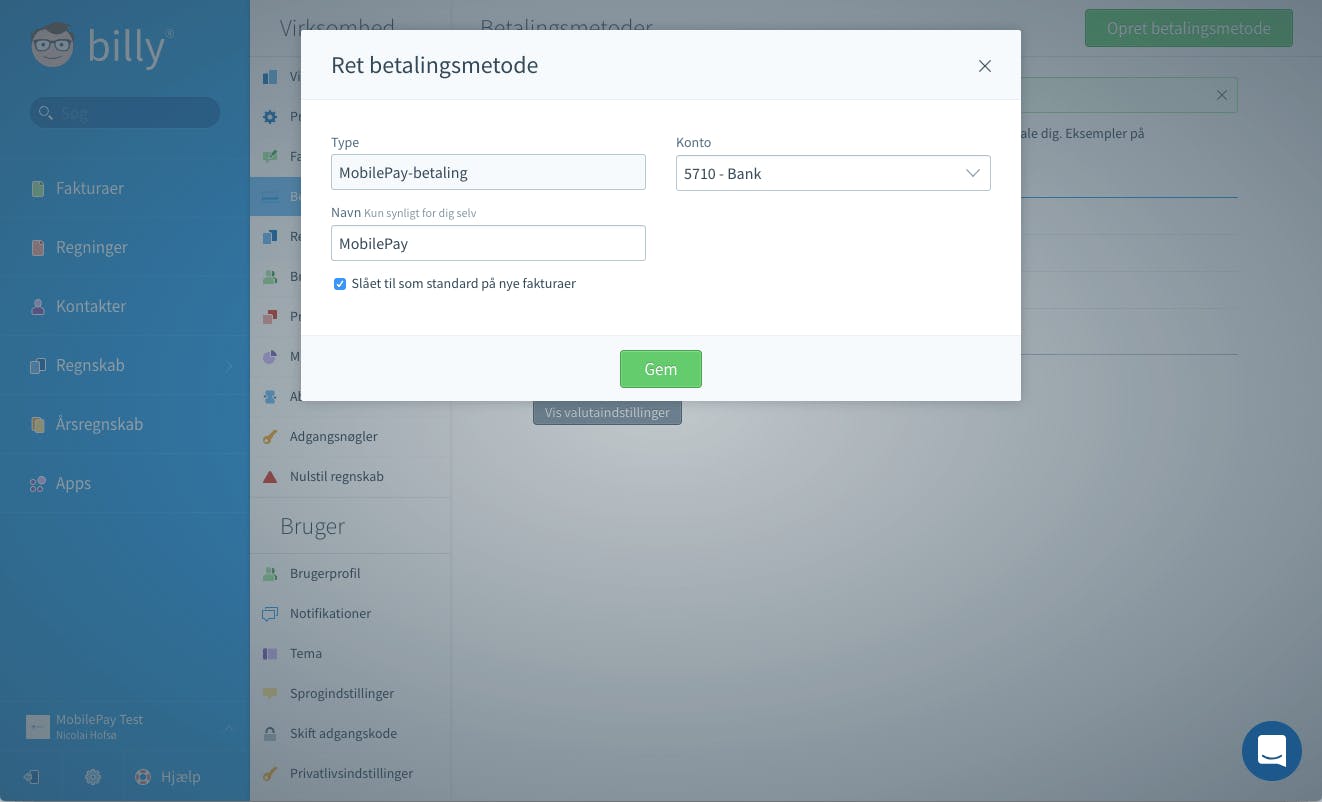Viewport: 1322px width, 802px height.
Task: Click the red triangle Nulstil regnskab icon
Action: click(270, 476)
